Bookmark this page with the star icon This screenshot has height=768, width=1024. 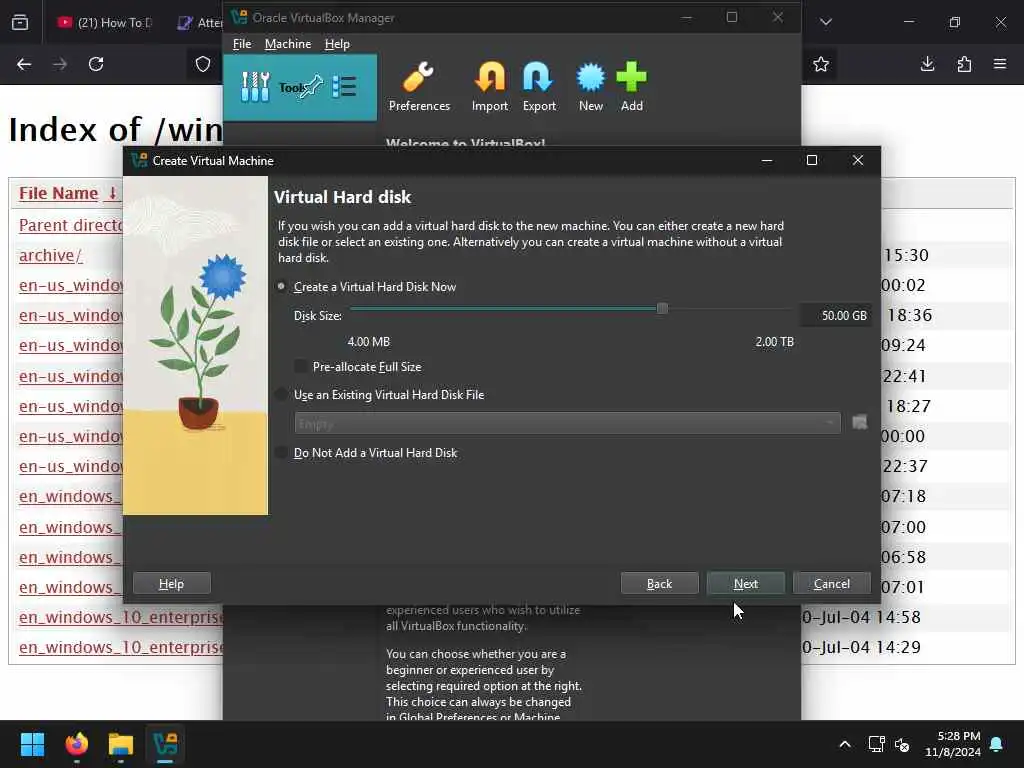[821, 64]
